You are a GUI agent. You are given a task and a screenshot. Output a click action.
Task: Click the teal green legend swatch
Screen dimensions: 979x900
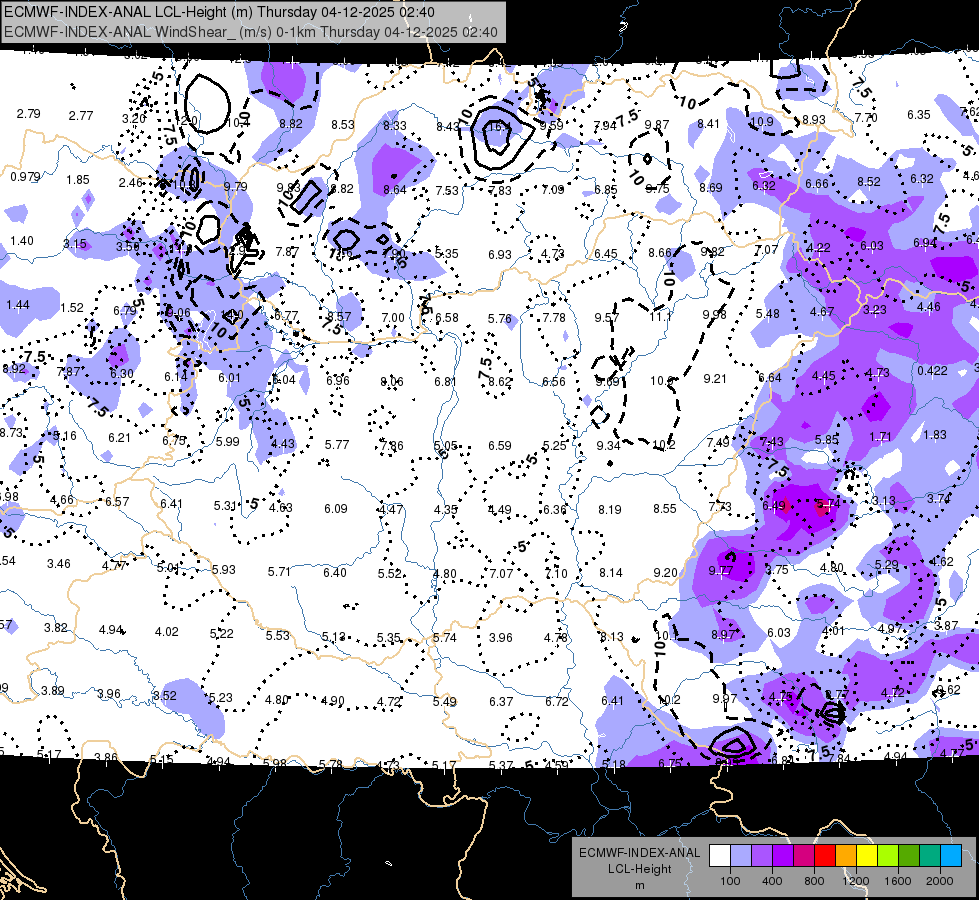click(x=930, y=856)
